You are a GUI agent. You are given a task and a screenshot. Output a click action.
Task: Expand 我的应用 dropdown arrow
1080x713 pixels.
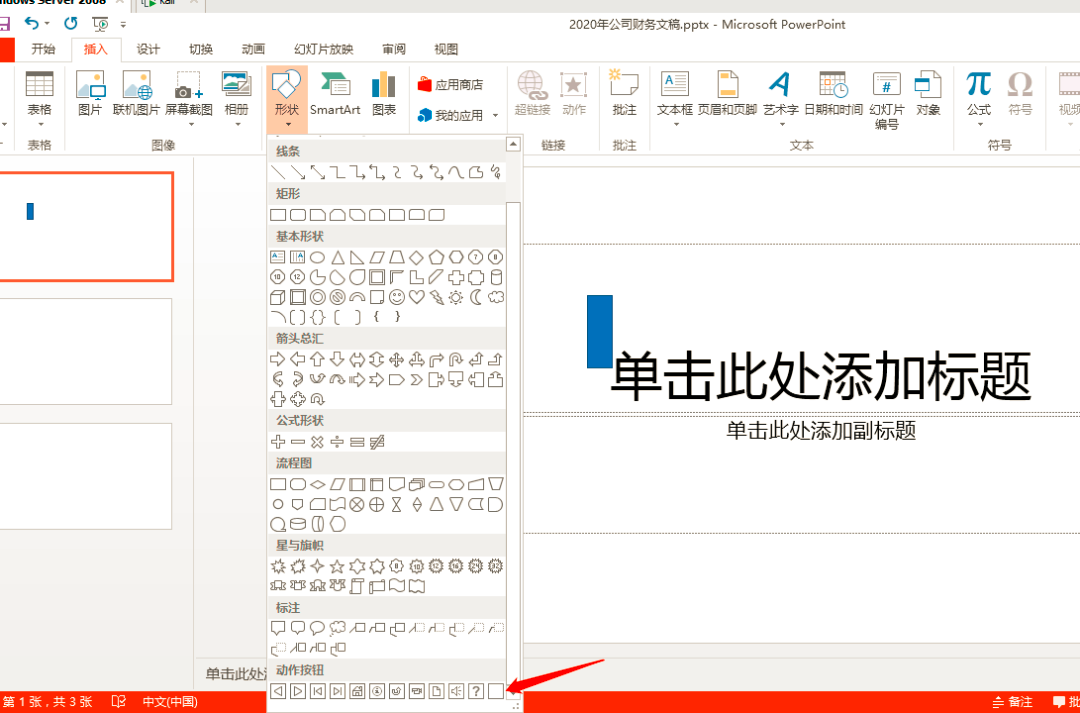coord(495,116)
